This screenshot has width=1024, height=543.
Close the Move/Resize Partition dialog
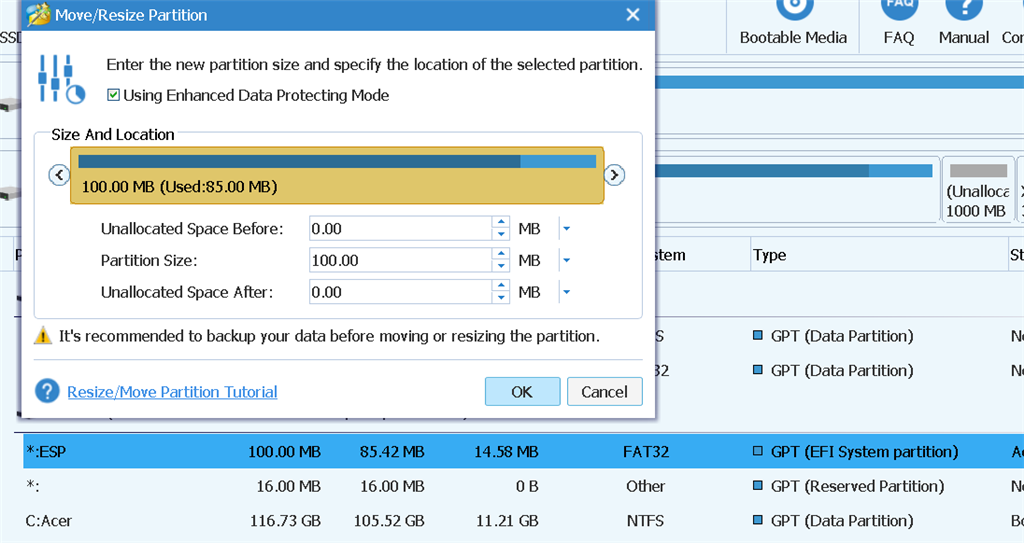coord(633,15)
